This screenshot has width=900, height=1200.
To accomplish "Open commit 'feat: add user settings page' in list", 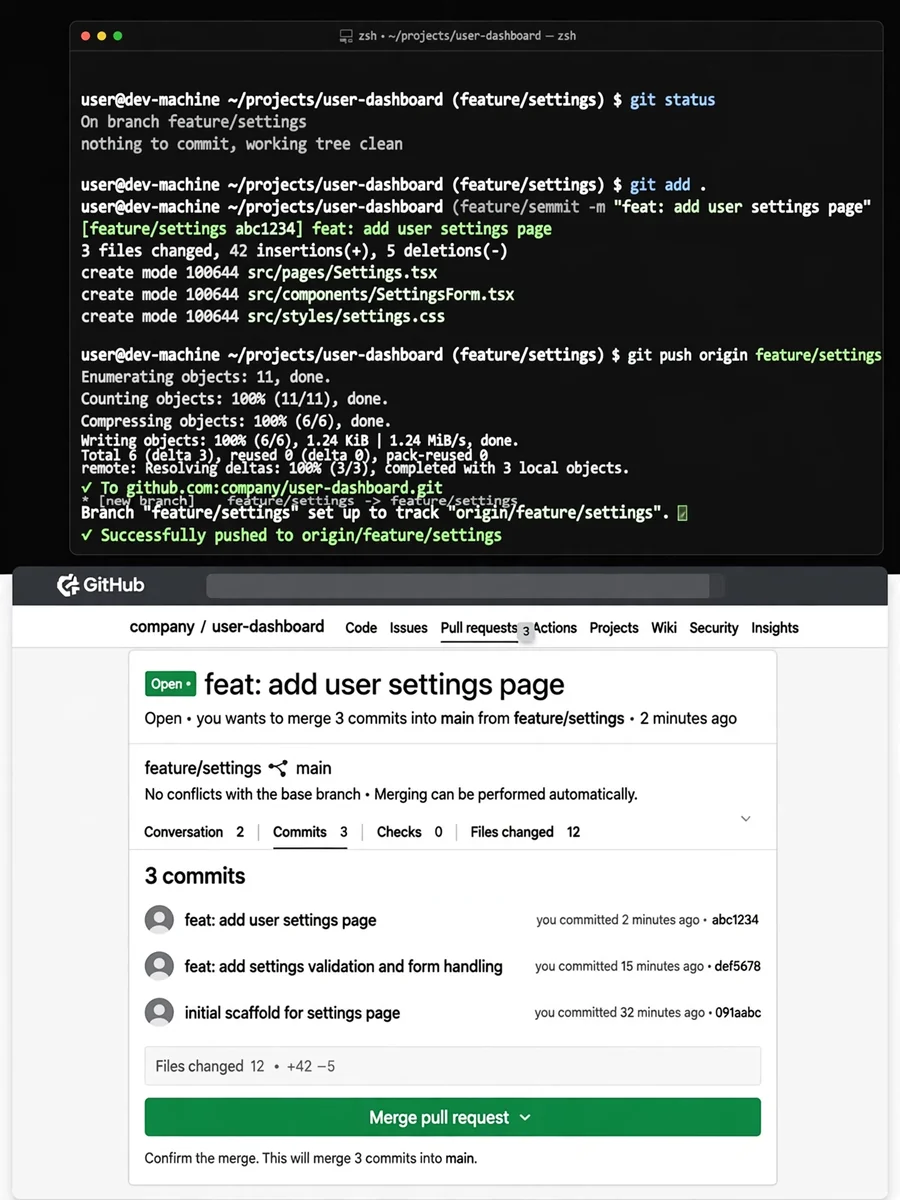I will click(281, 920).
